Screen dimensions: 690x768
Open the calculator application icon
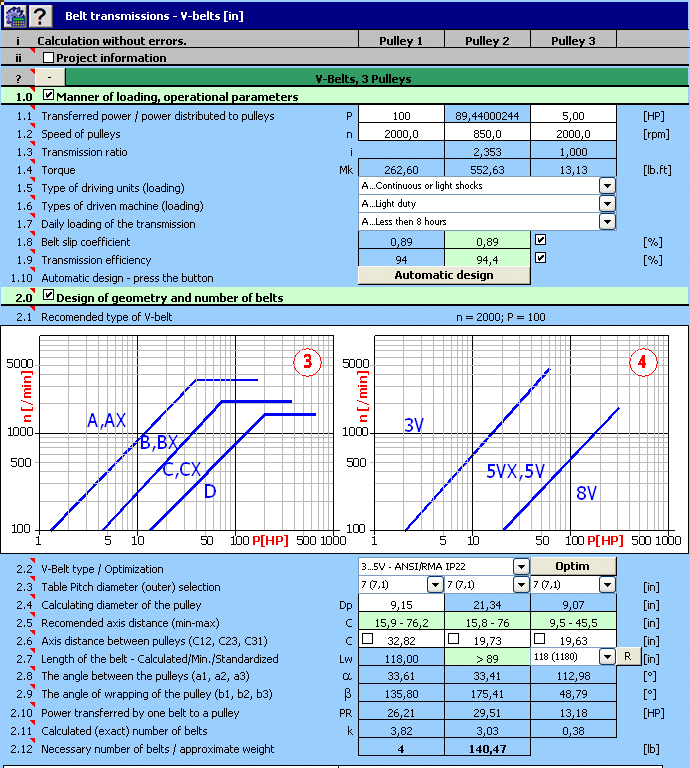pyautogui.click(x=15, y=16)
